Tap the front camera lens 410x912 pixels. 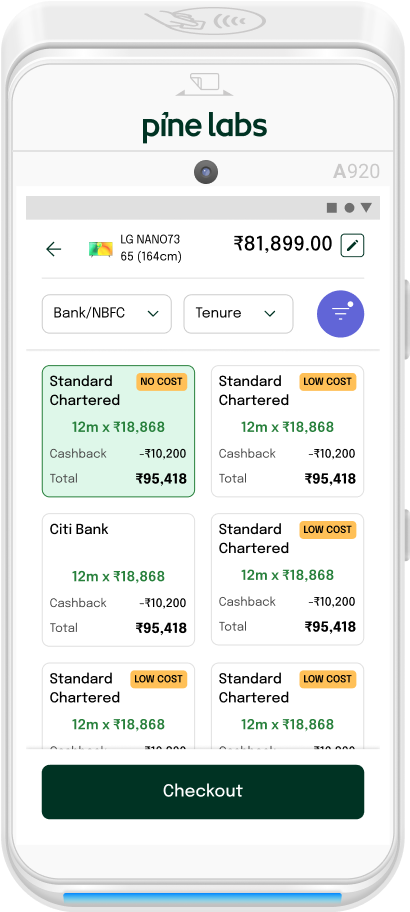pyautogui.click(x=206, y=172)
